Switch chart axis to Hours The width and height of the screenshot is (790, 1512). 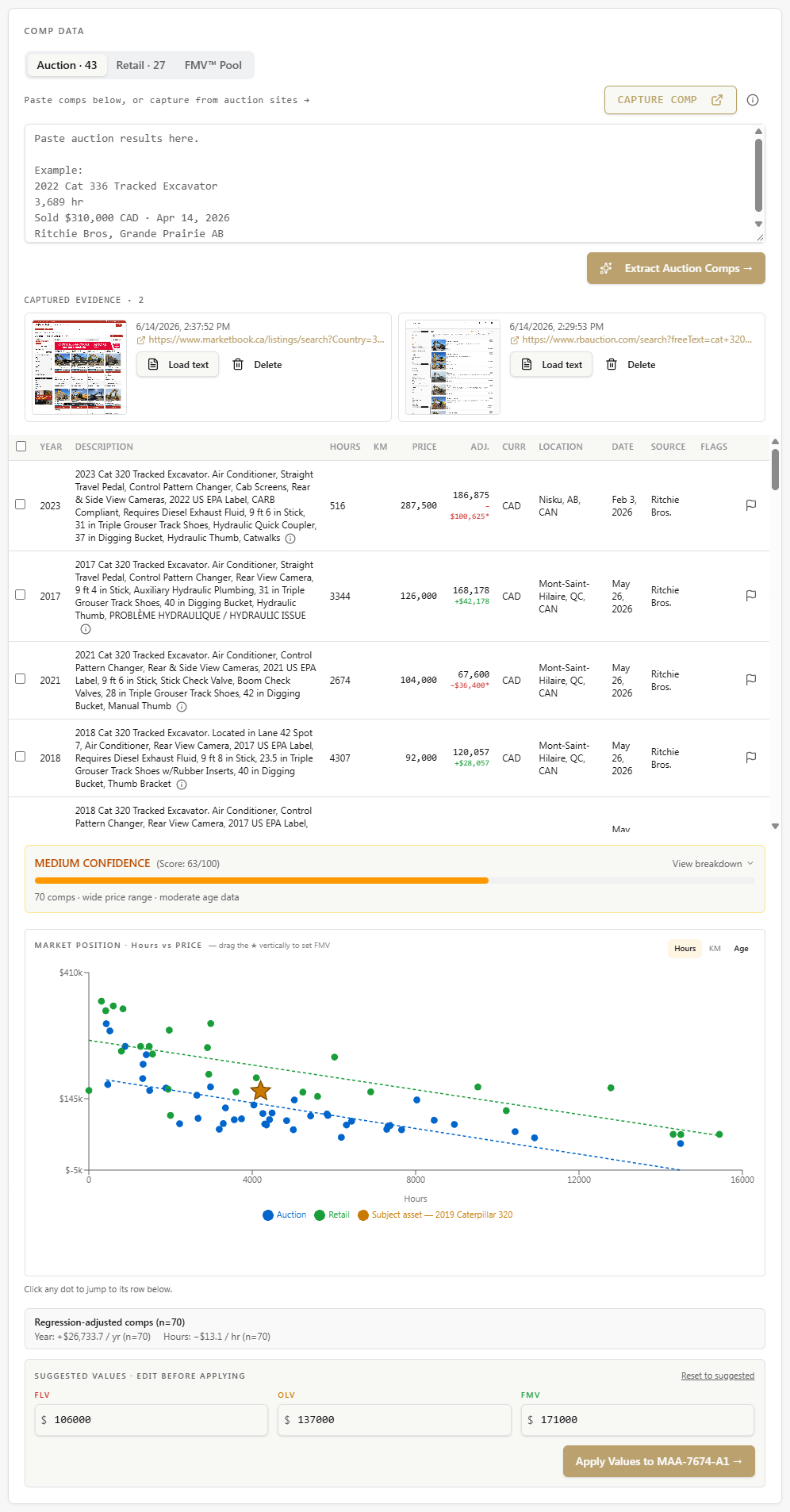pos(685,949)
